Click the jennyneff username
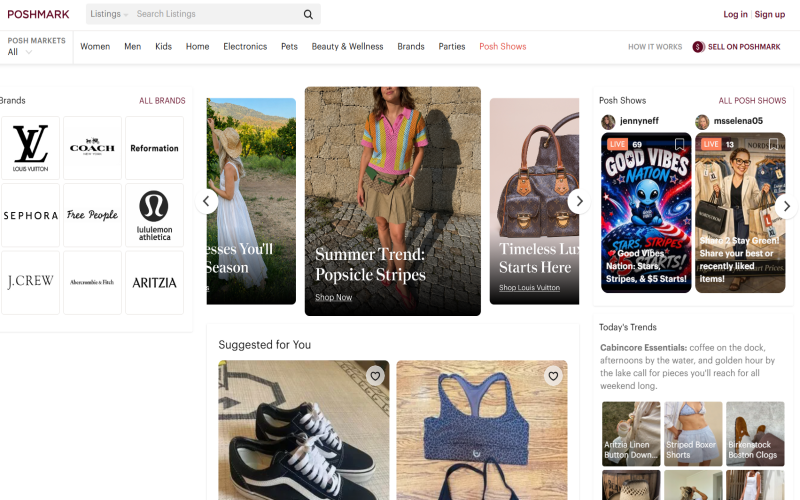Viewport: 800px width, 500px height. [639, 121]
